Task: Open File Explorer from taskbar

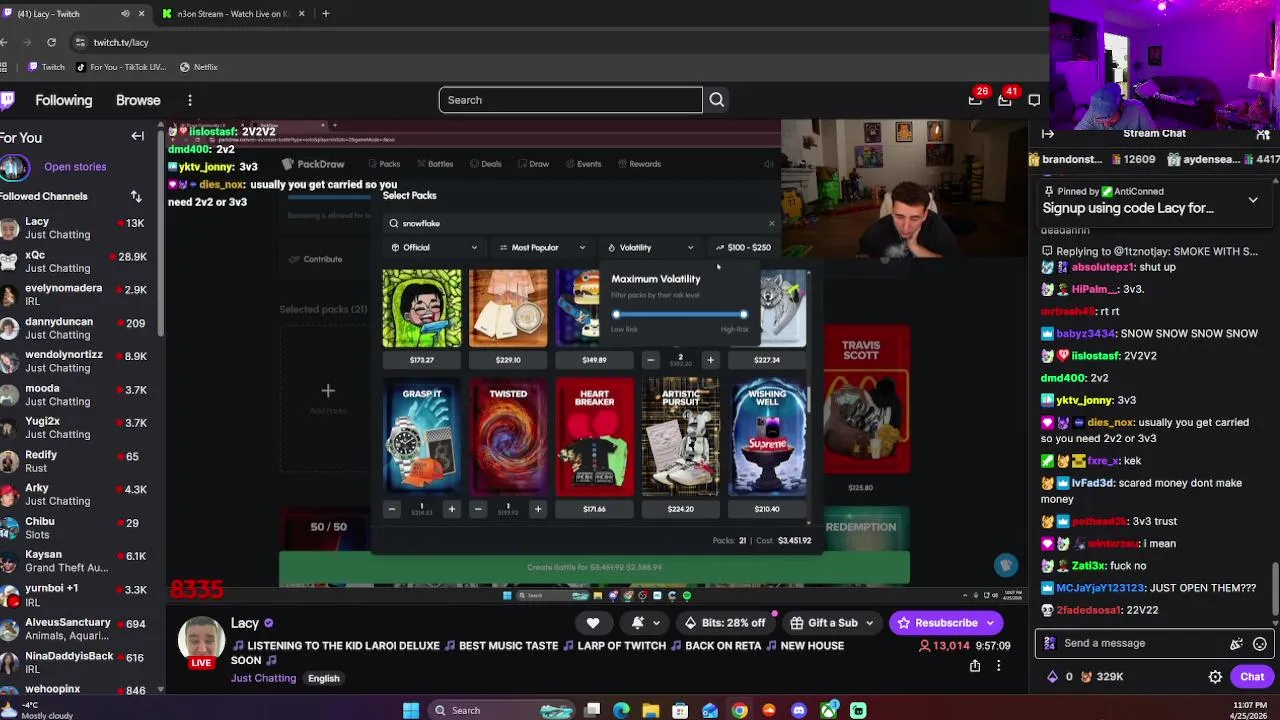Action: (x=651, y=710)
